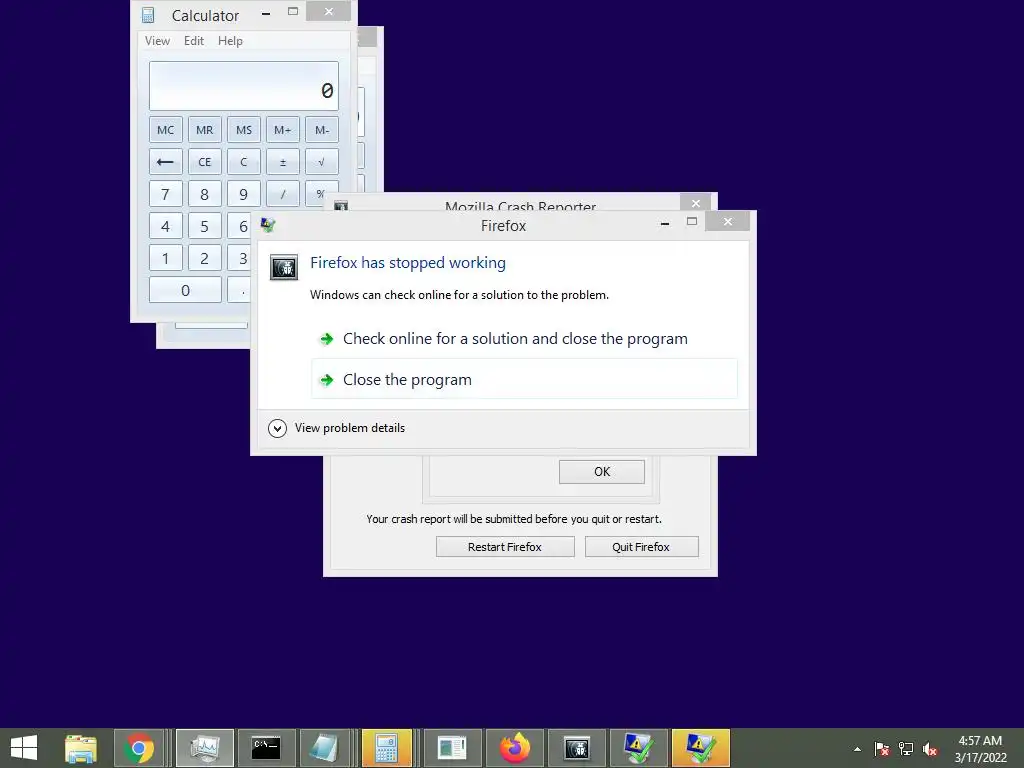This screenshot has height=768, width=1024.
Task: Click Restart Firefox button
Action: click(x=505, y=547)
